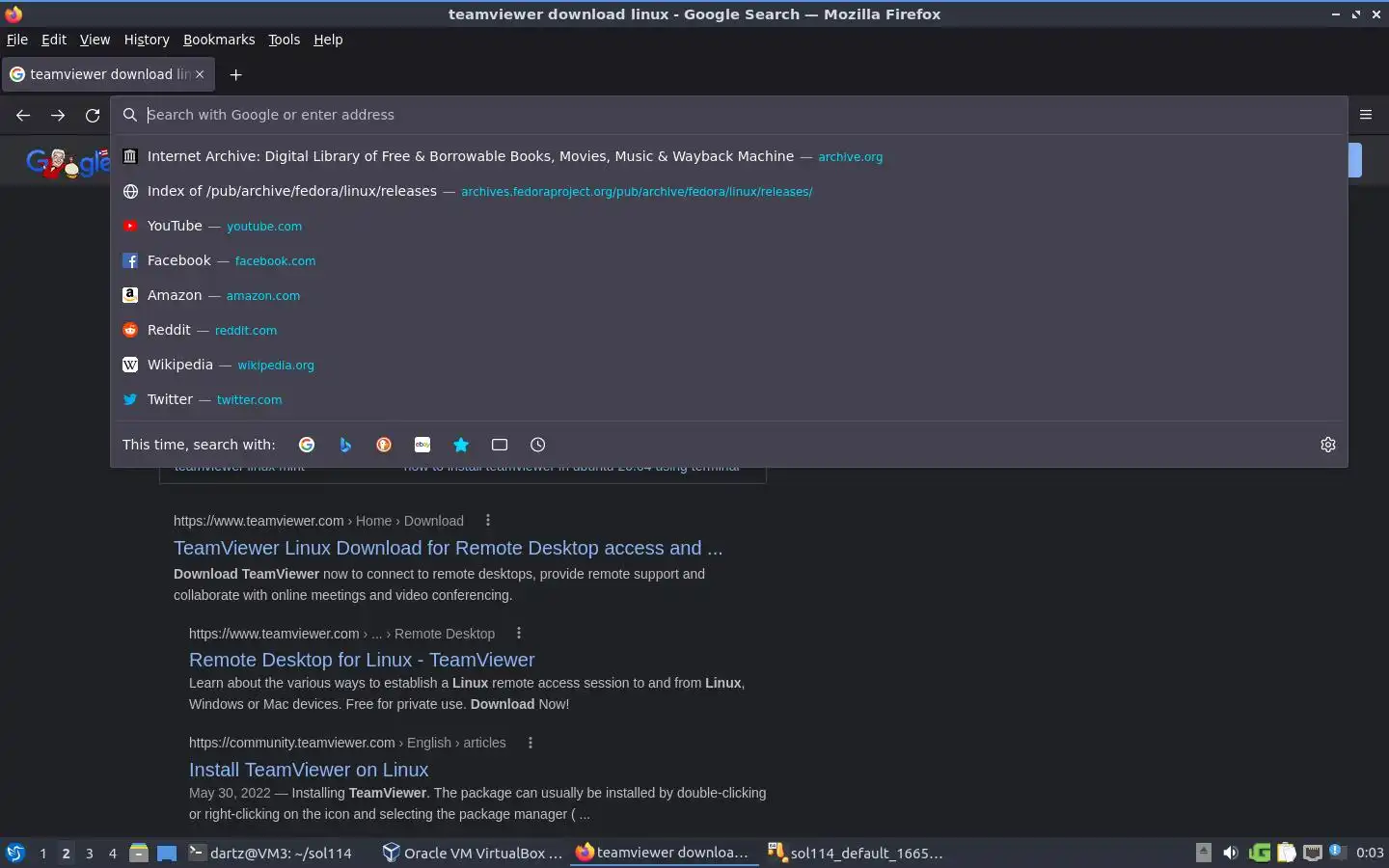Open the File menu
This screenshot has height=868, width=1389.
[x=17, y=40]
